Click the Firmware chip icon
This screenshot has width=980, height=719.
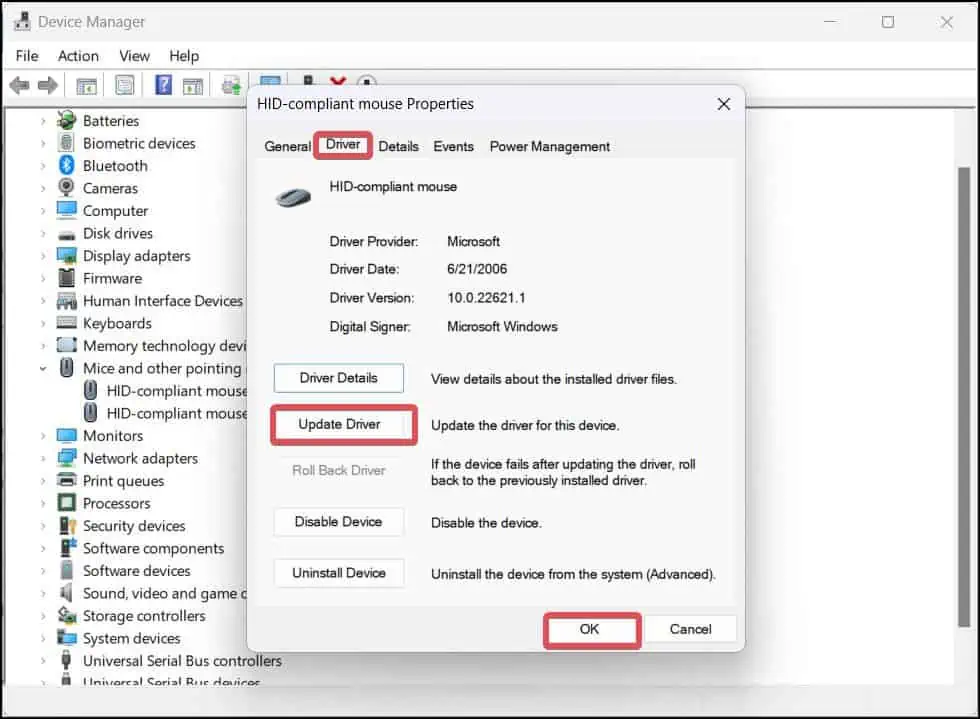point(66,278)
